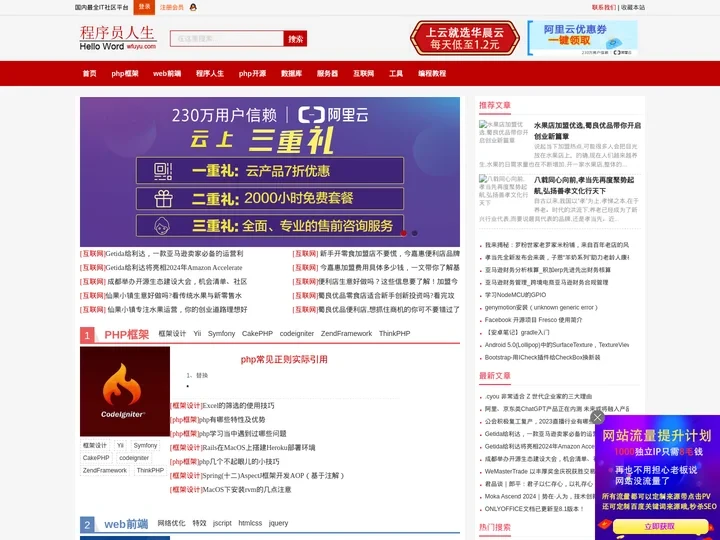
Task: Open sidebar link 学习NodeMCU的GPIO
Action: click(x=516, y=295)
